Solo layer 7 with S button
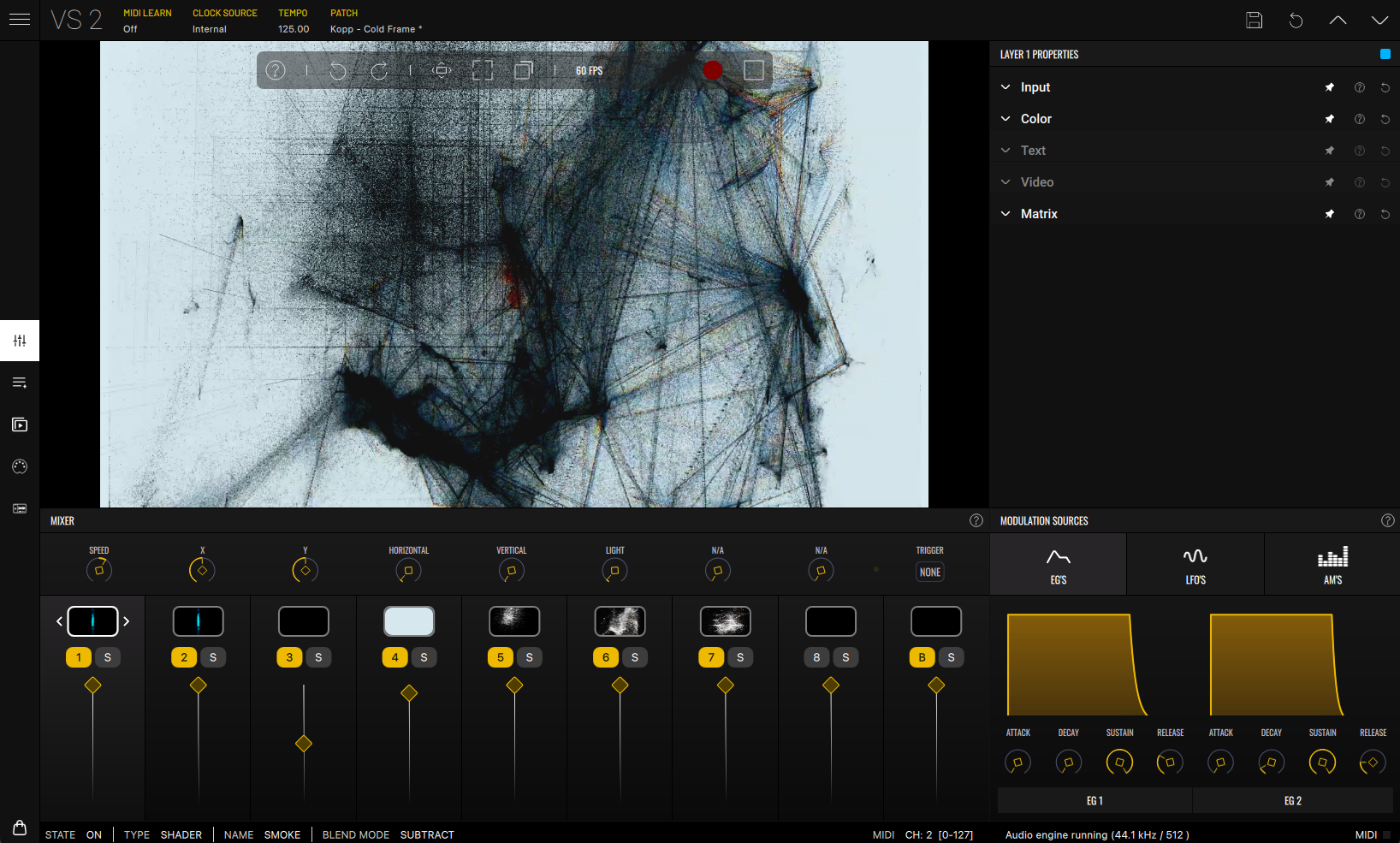Viewport: 1400px width, 843px height. click(740, 657)
